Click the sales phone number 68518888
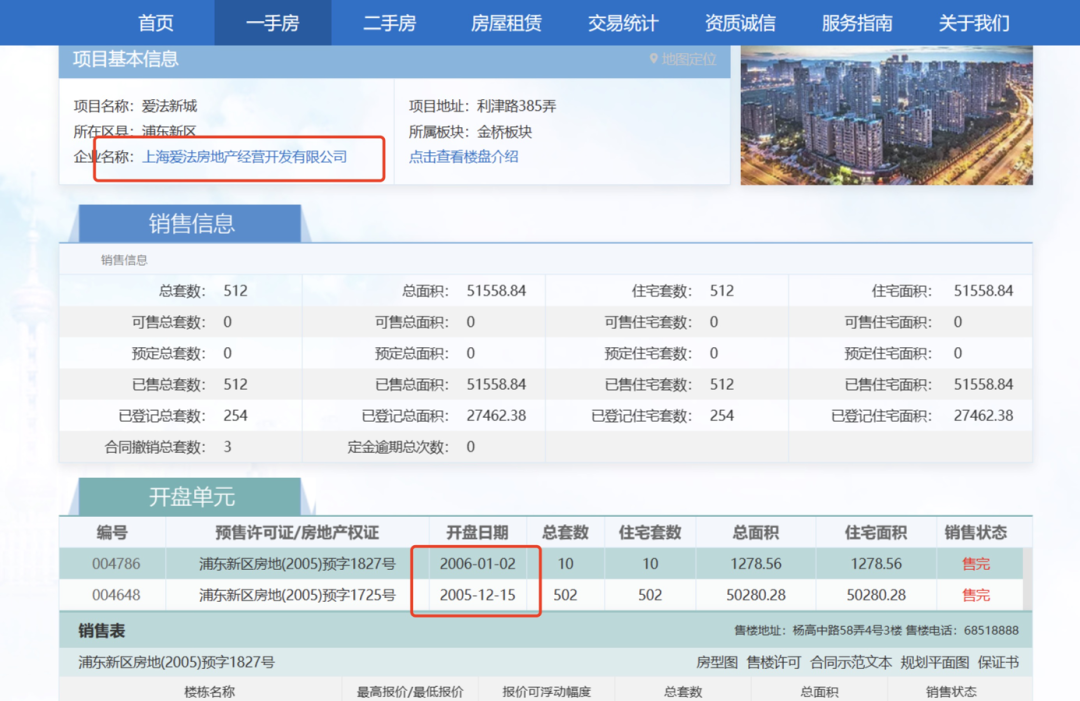Screen dimensions: 1080x701 (x=991, y=631)
